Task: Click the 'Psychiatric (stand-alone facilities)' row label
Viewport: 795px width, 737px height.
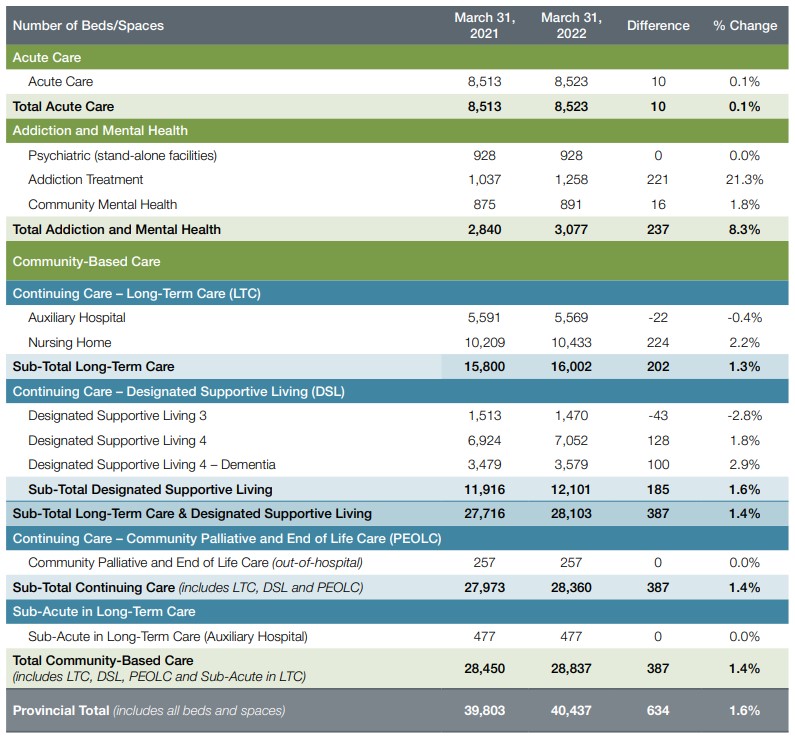Action: click(122, 155)
